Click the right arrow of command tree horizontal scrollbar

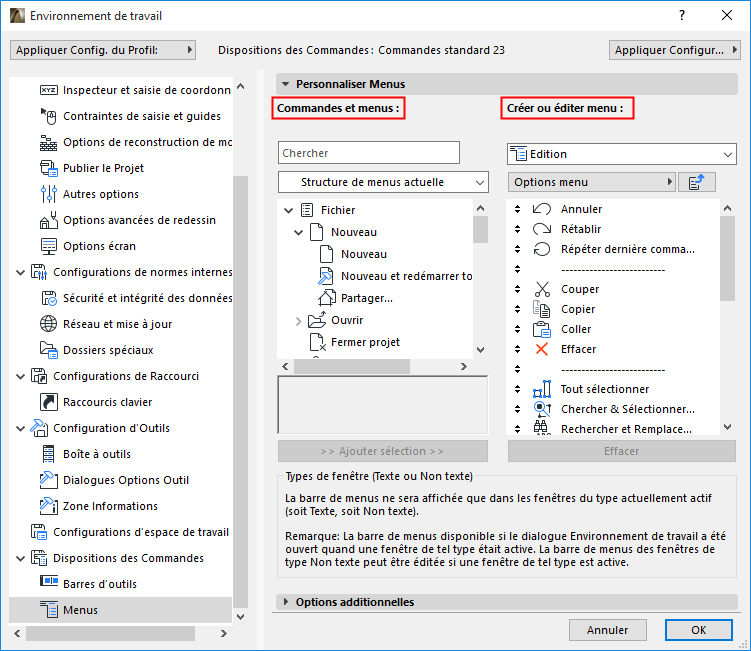pos(464,366)
